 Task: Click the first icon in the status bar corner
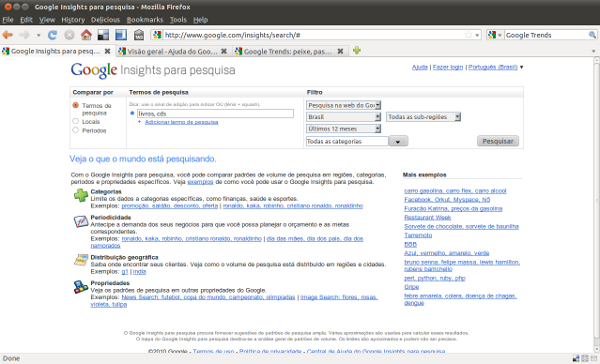pos(576,359)
